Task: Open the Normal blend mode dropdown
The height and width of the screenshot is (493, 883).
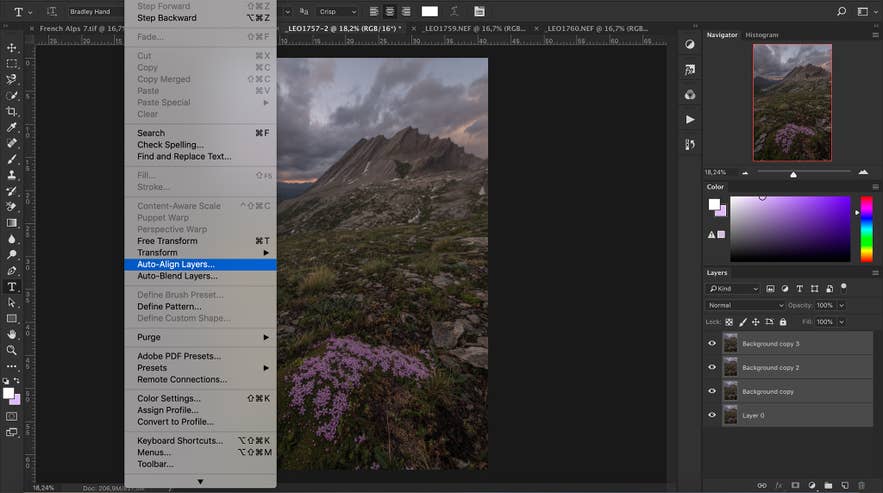Action: (x=746, y=305)
